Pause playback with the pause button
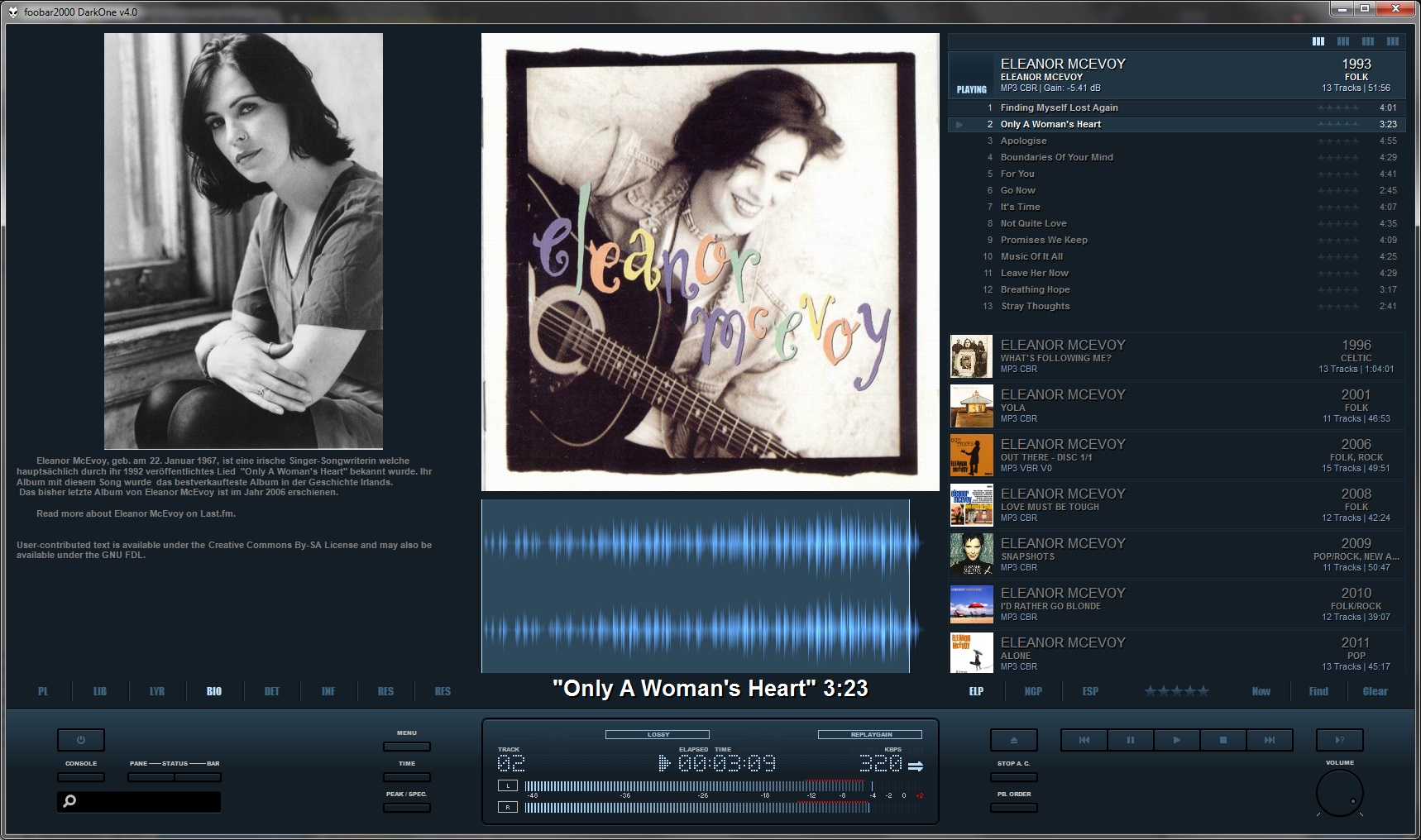The height and width of the screenshot is (840, 1421). pyautogui.click(x=1130, y=740)
